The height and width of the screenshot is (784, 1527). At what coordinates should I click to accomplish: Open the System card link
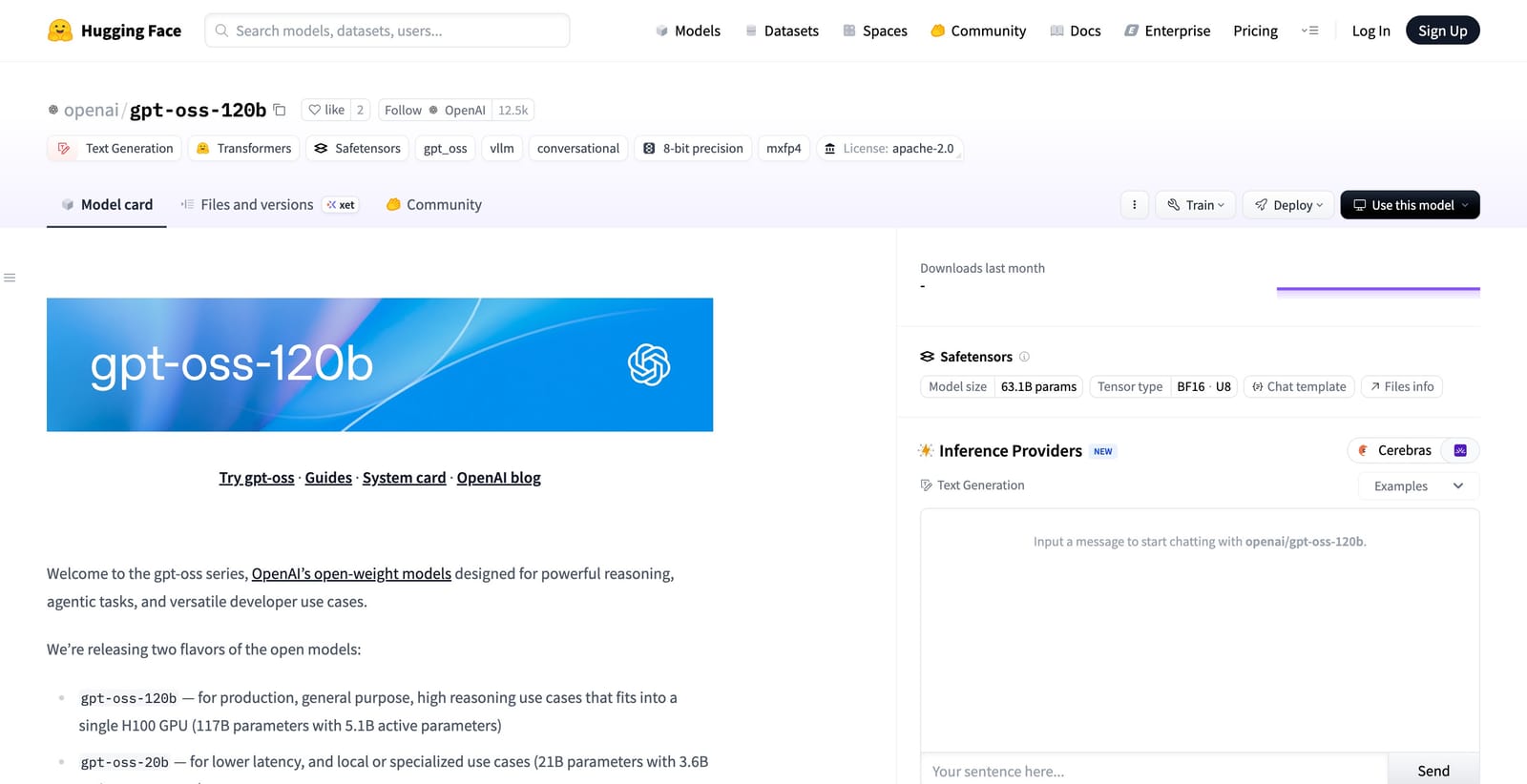[x=404, y=478]
